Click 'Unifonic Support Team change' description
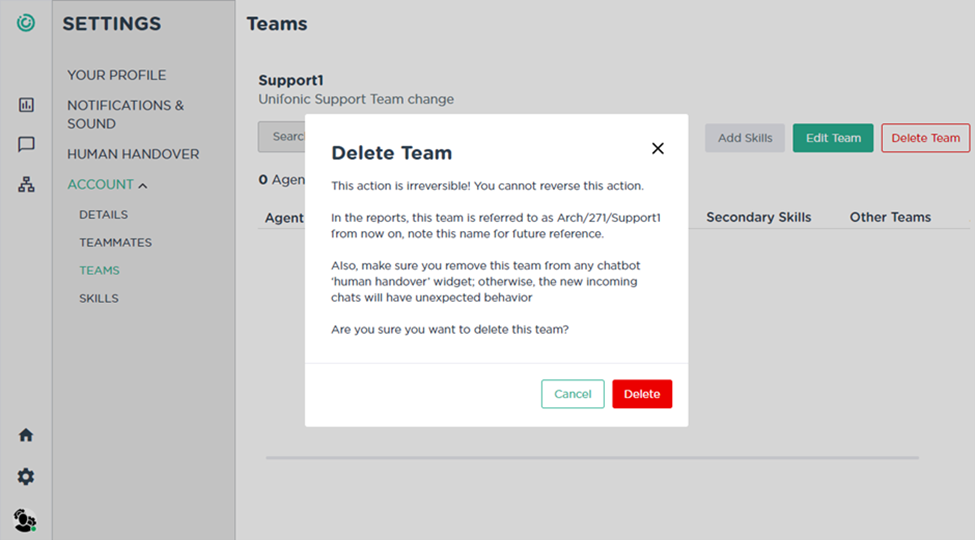The height and width of the screenshot is (540, 975). (356, 100)
